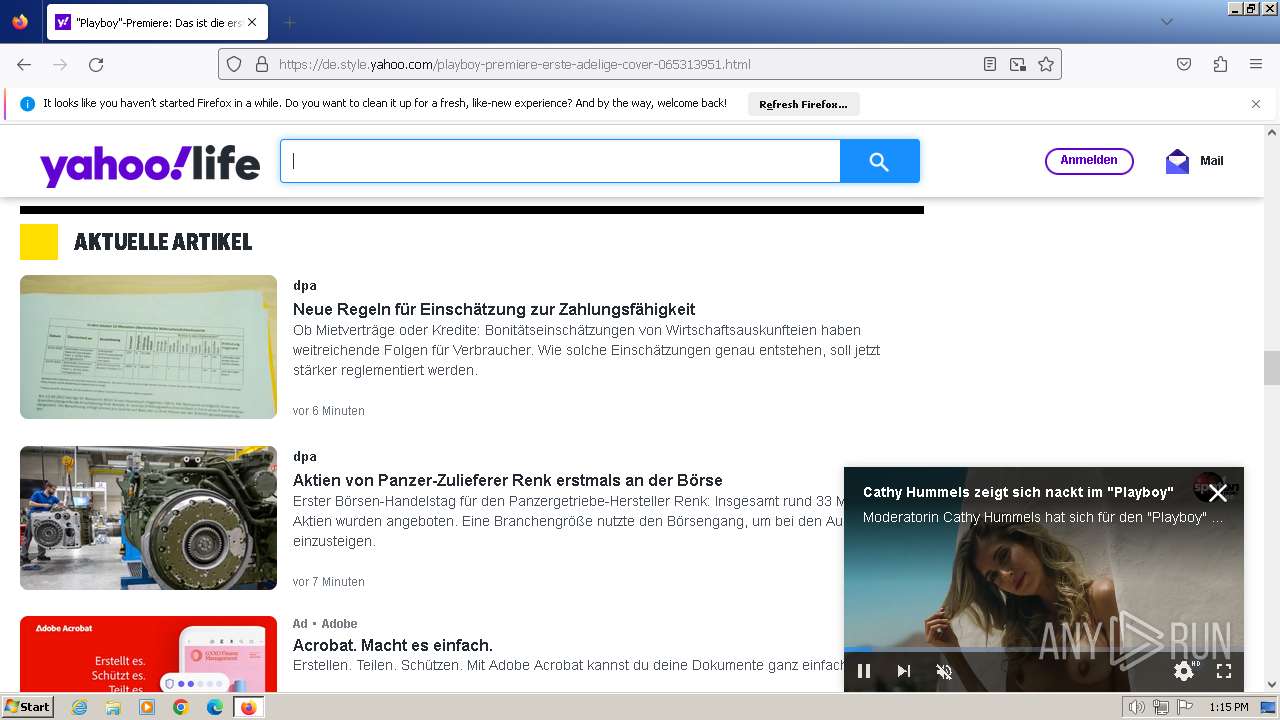Close the floating video player
The width and height of the screenshot is (1280, 720).
(1217, 493)
